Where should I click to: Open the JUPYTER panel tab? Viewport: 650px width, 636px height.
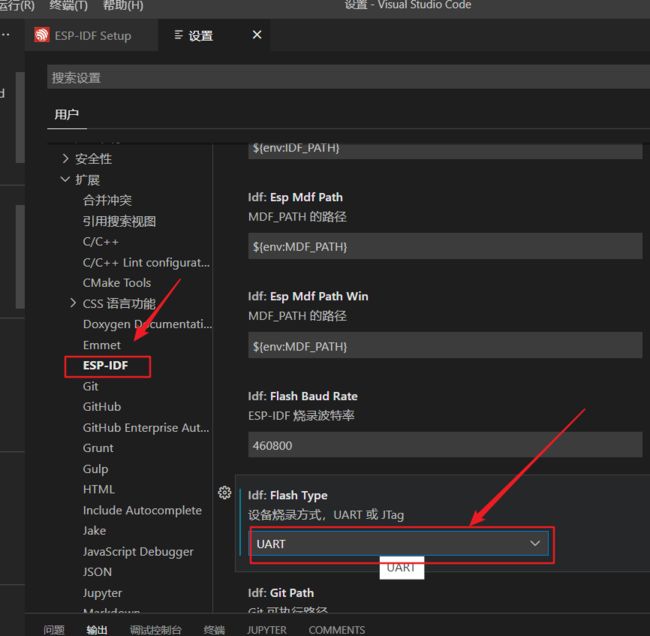pos(266,630)
